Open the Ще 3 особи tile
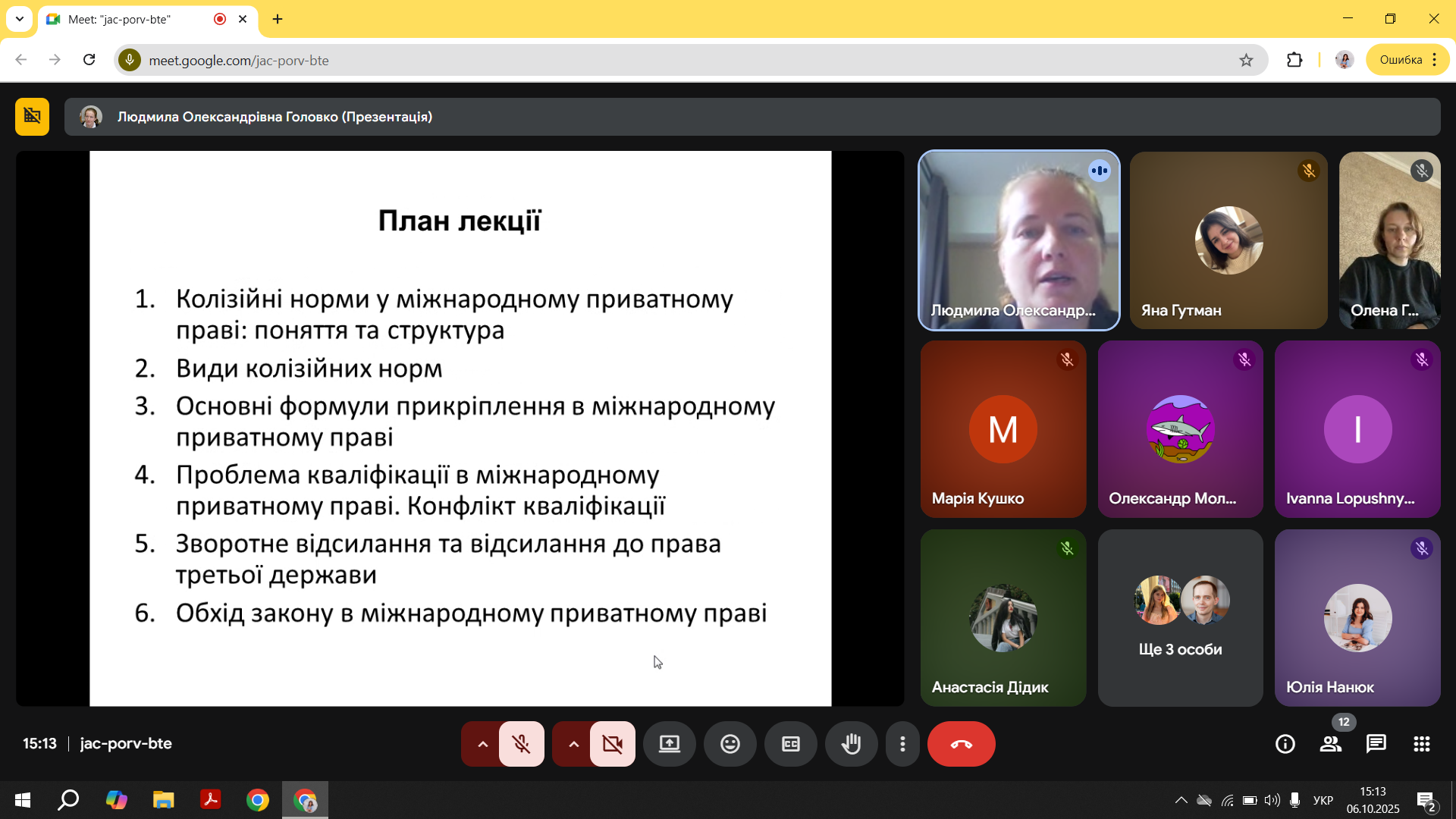This screenshot has height=819, width=1456. [1180, 618]
